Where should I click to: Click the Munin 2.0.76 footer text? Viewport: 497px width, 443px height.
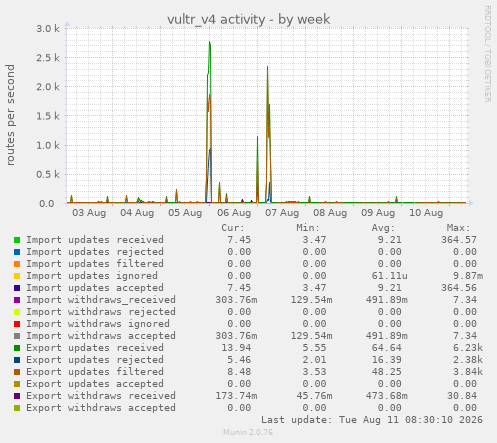pyautogui.click(x=248, y=432)
